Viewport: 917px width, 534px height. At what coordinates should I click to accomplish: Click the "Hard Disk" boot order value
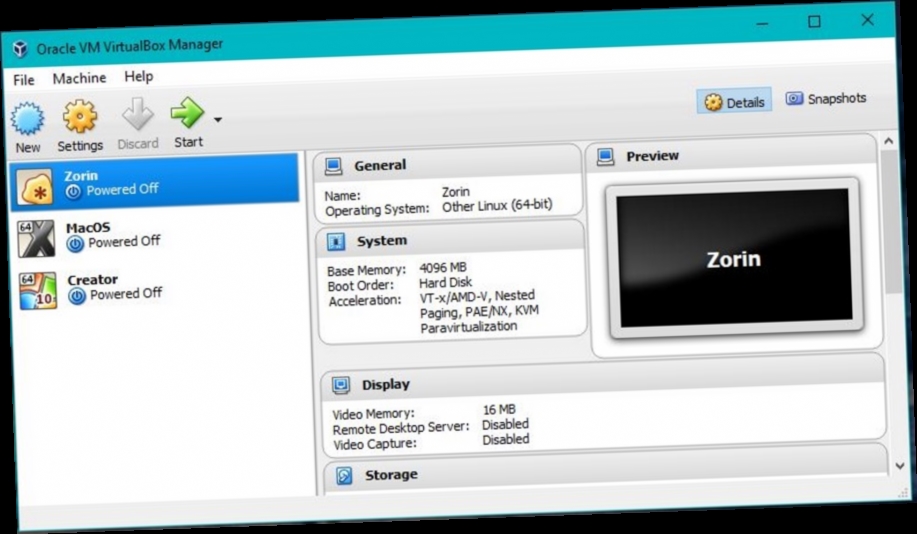click(x=445, y=283)
